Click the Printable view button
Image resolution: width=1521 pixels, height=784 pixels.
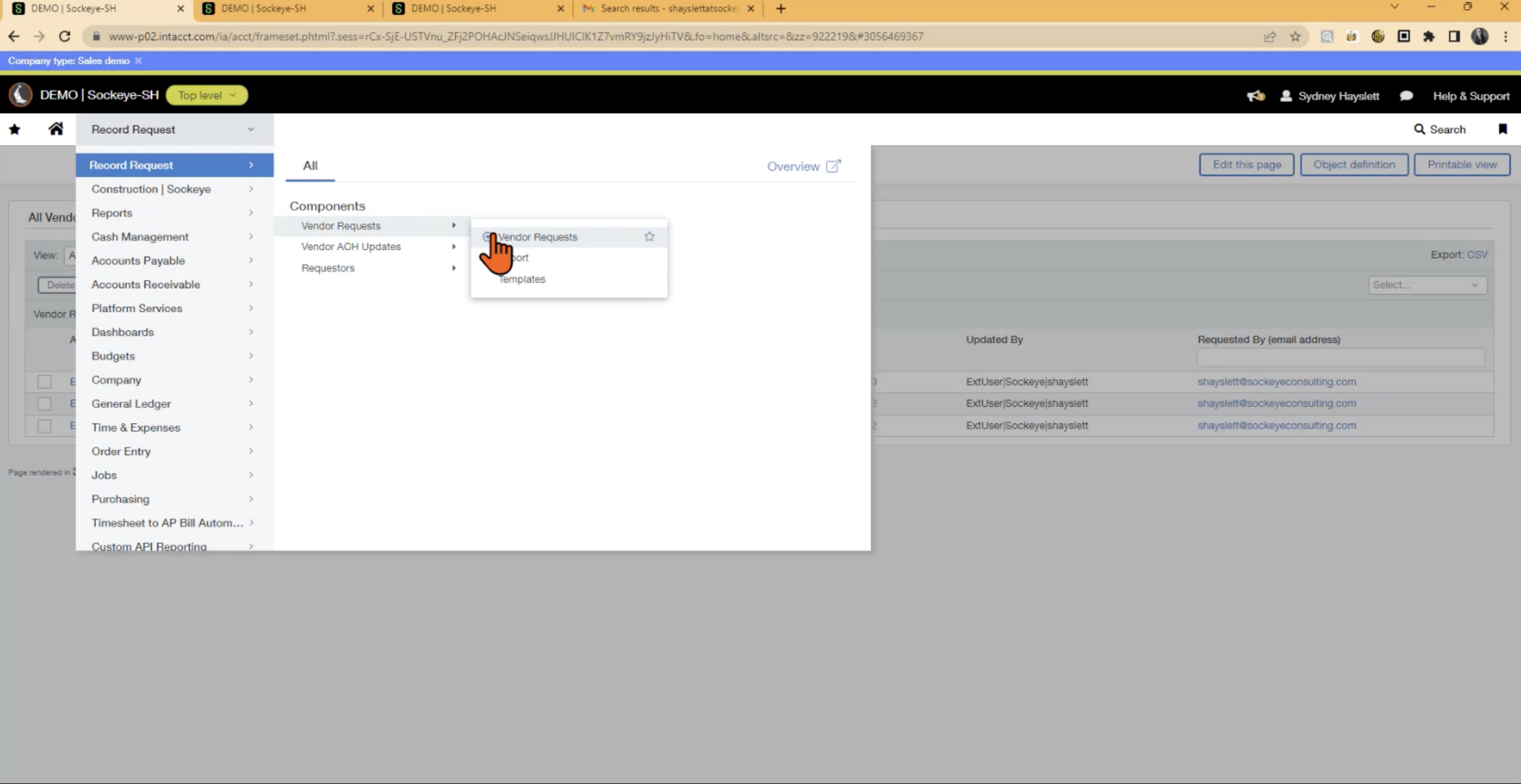pos(1462,164)
